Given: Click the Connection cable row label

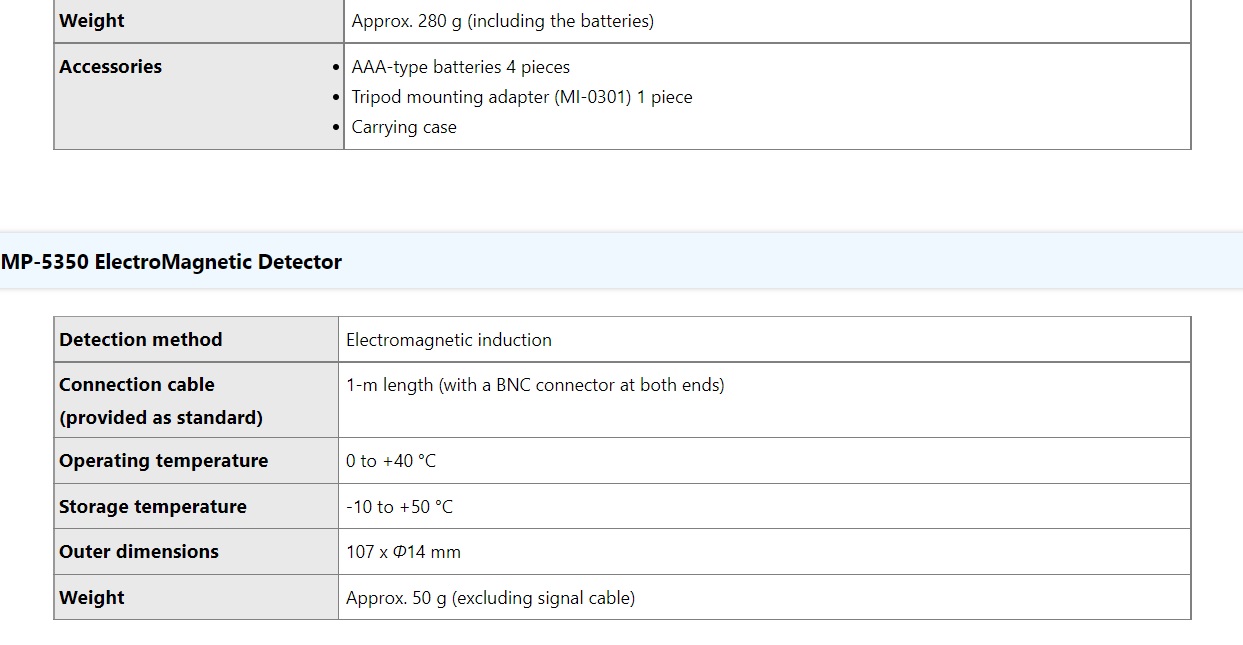Looking at the screenshot, I should point(137,385).
